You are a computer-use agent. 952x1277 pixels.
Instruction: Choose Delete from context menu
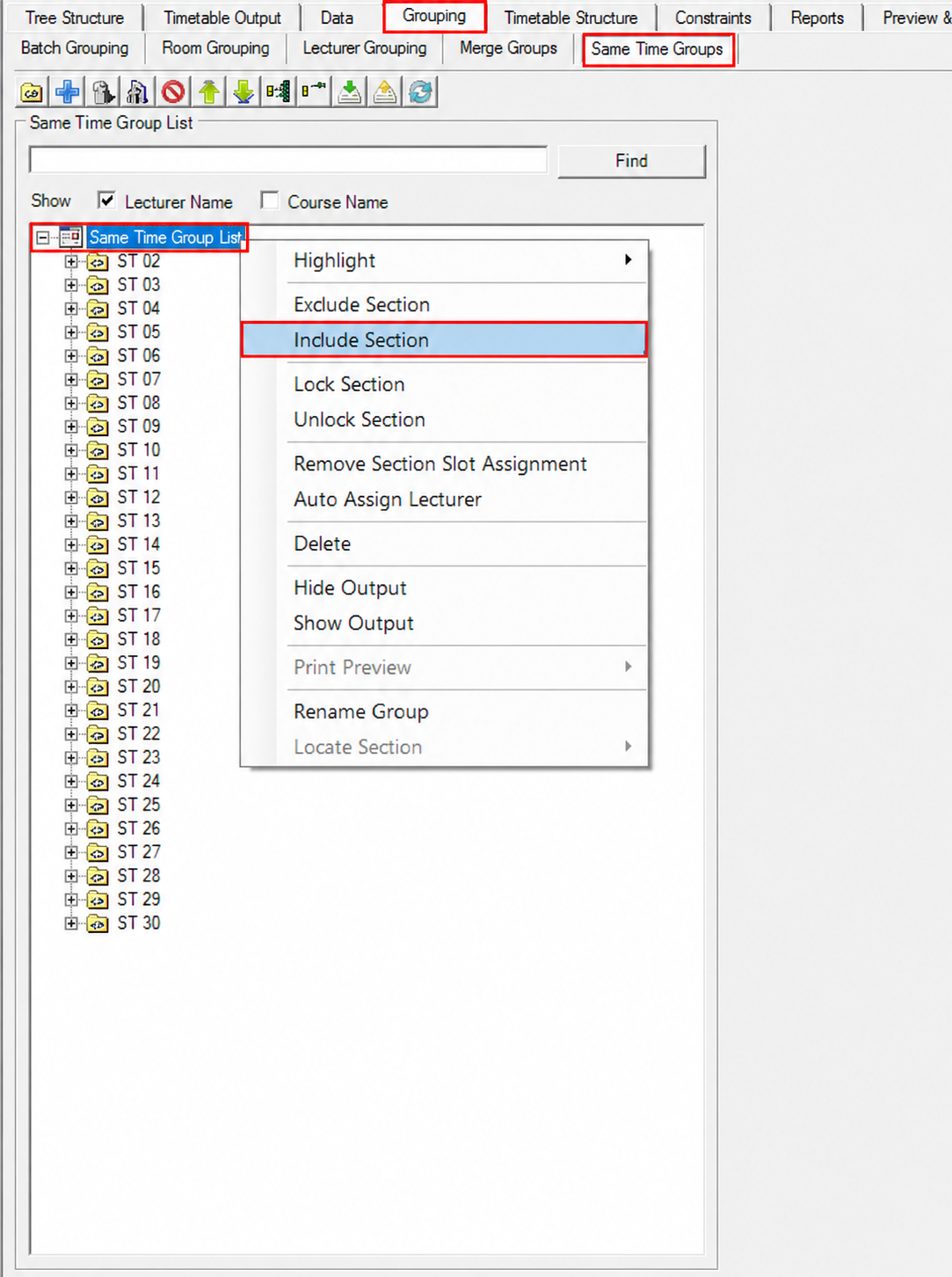(444, 544)
